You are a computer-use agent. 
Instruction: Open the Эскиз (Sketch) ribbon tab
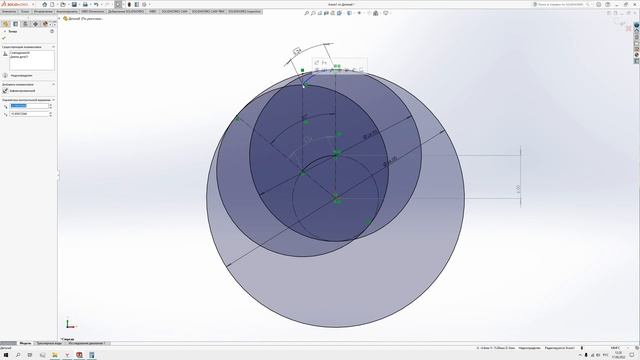click(25, 11)
